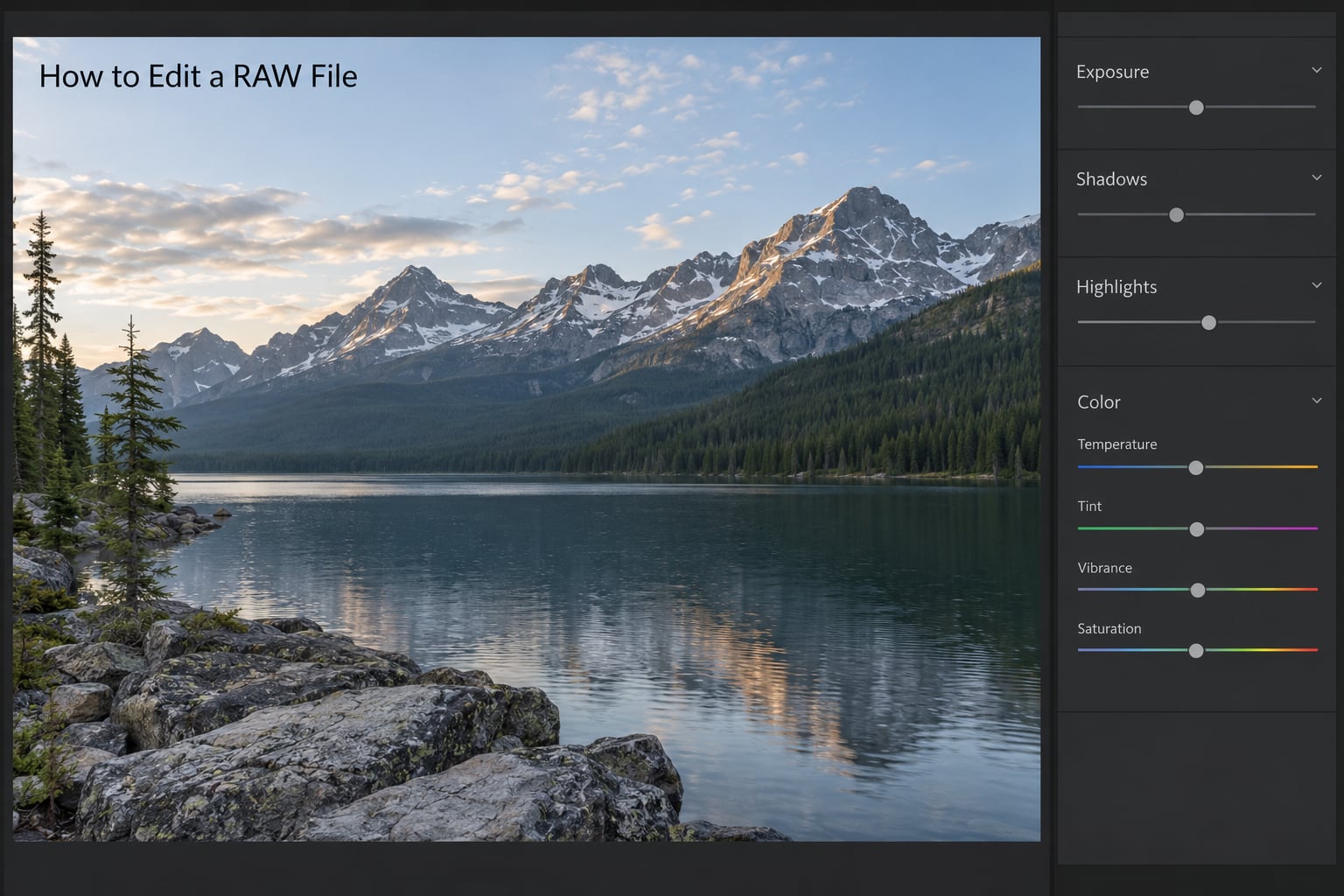Collapse the Highlights panel chevron
1344x896 pixels.
coord(1316,285)
